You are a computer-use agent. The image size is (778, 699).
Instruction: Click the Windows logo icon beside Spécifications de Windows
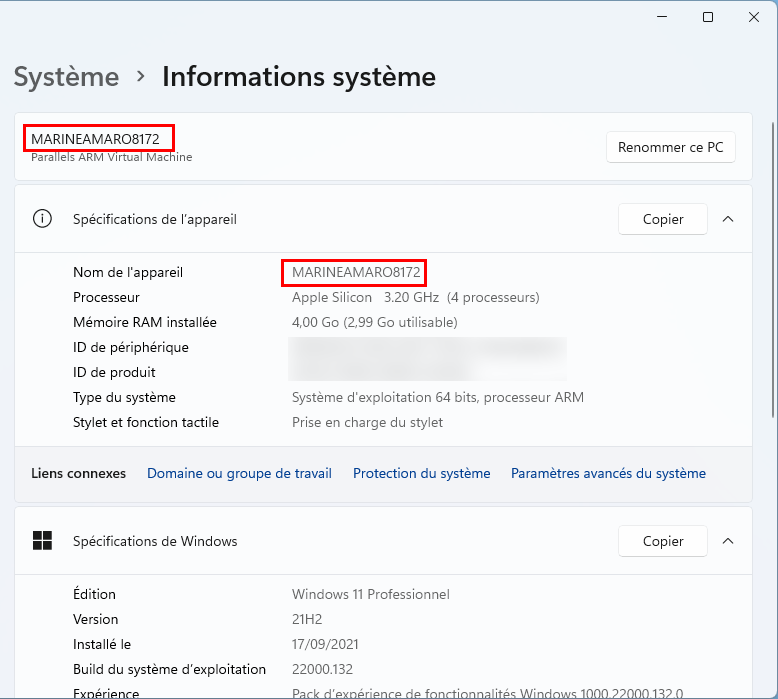(x=42, y=541)
